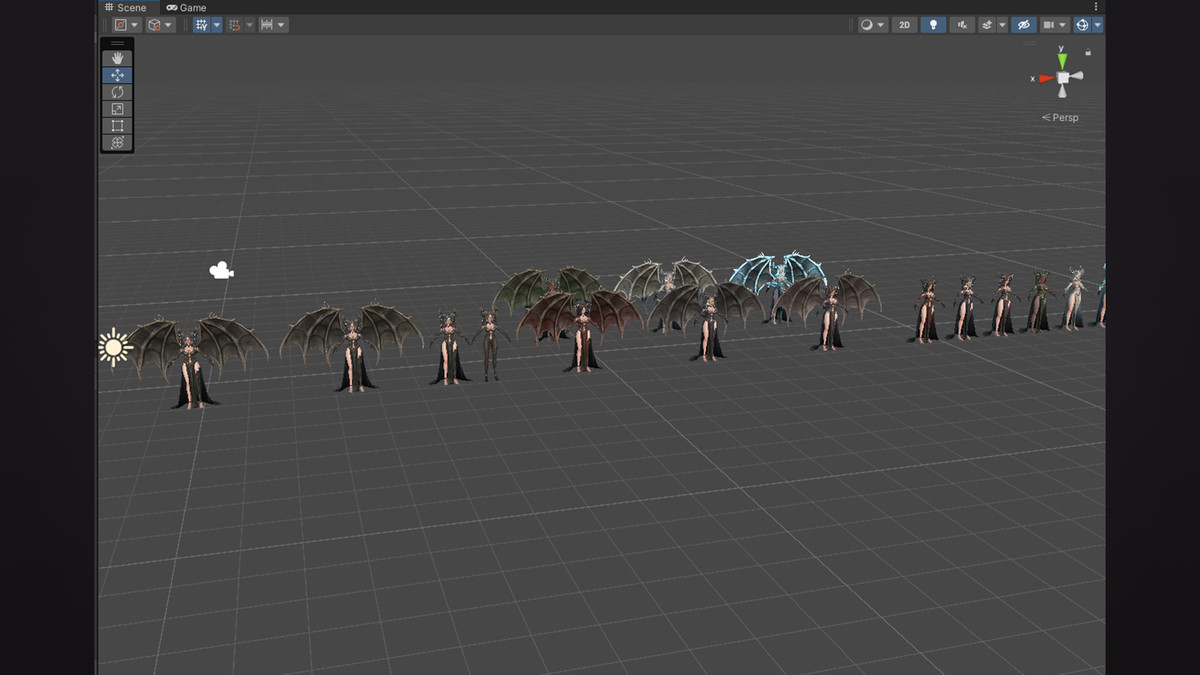The image size is (1200, 675).
Task: Click the sun directional light gizmo
Action: pyautogui.click(x=115, y=348)
